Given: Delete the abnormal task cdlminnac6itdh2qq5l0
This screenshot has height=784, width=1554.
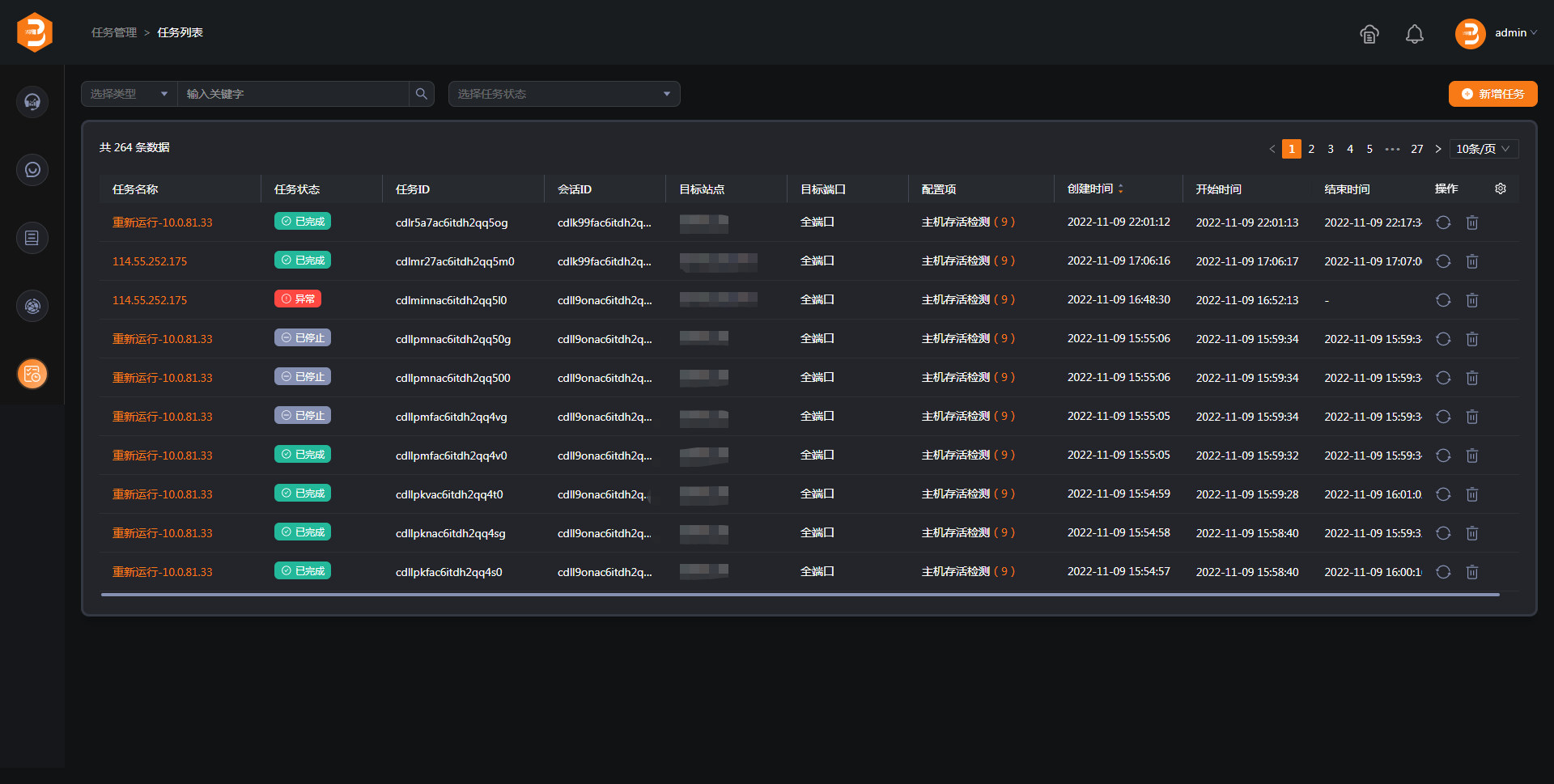Looking at the screenshot, I should click(x=1472, y=300).
